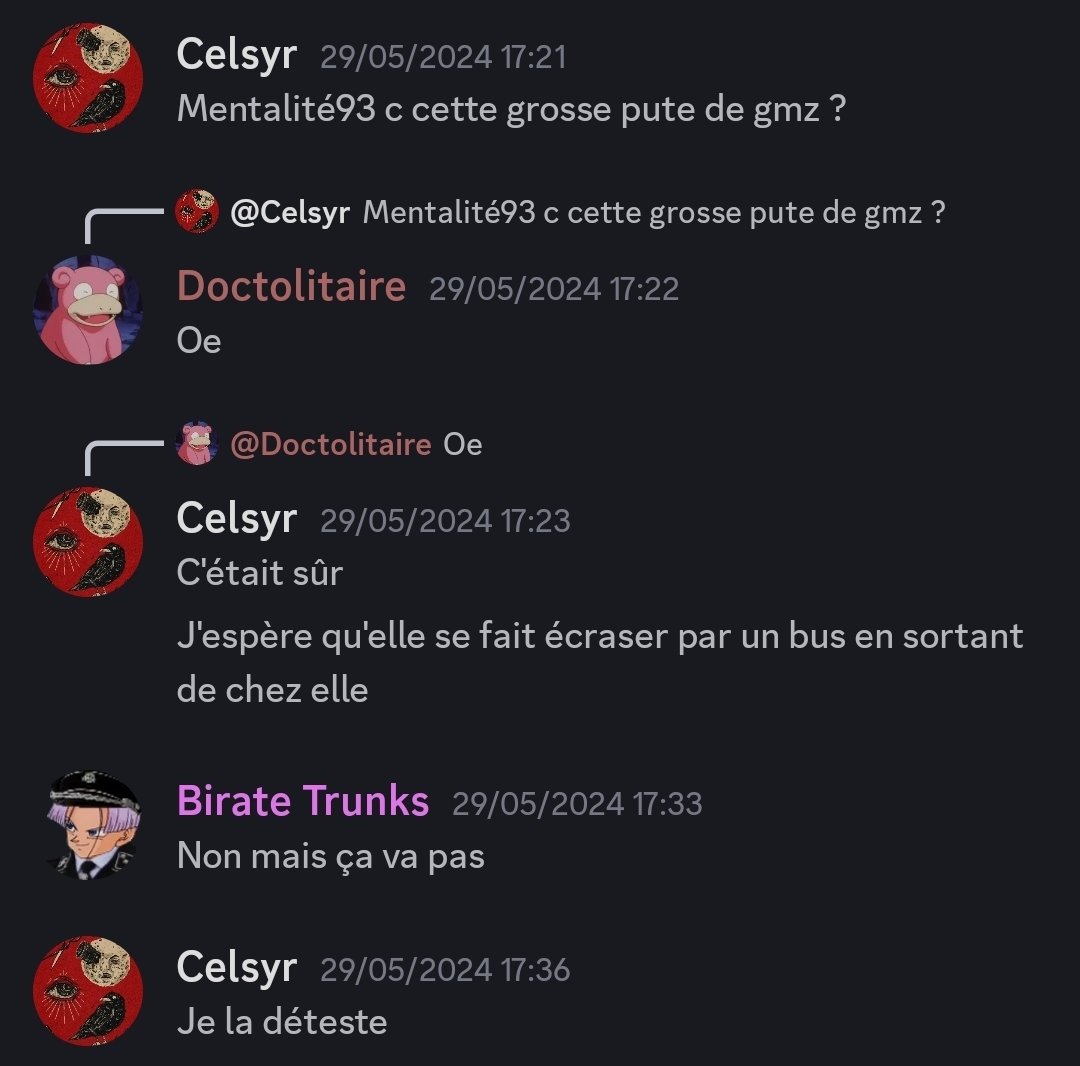Click small Celsyr avatar in reply preview

[197, 211]
